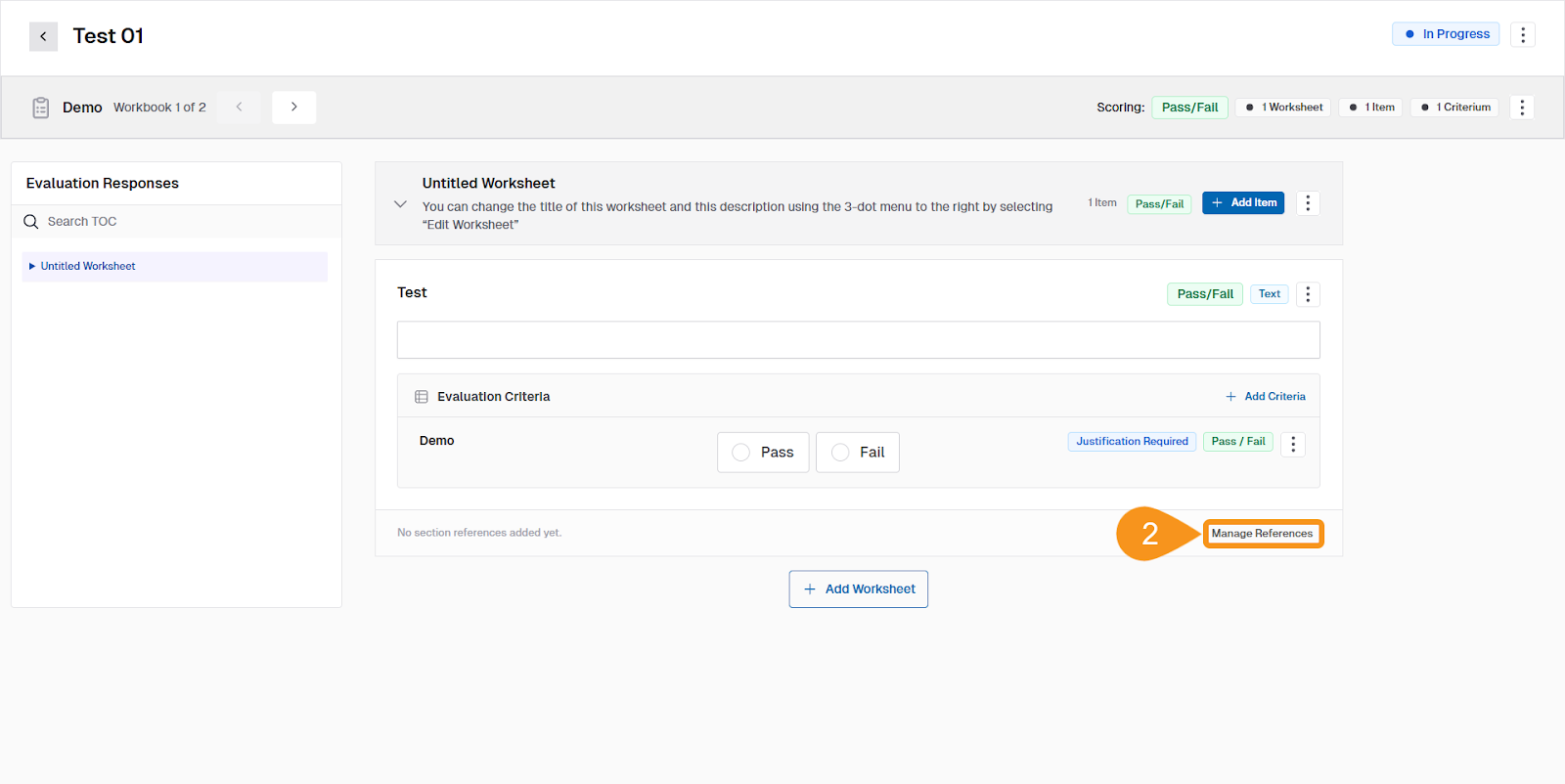The width and height of the screenshot is (1565, 784).
Task: Click the In Progress status badge
Action: point(1445,34)
